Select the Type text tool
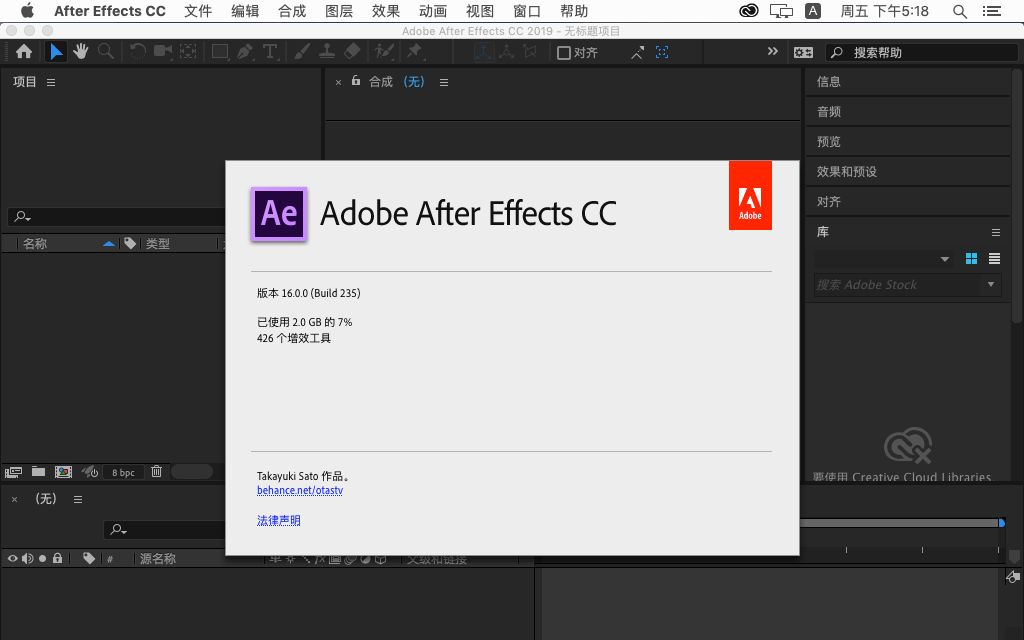The height and width of the screenshot is (640, 1024). coord(270,52)
